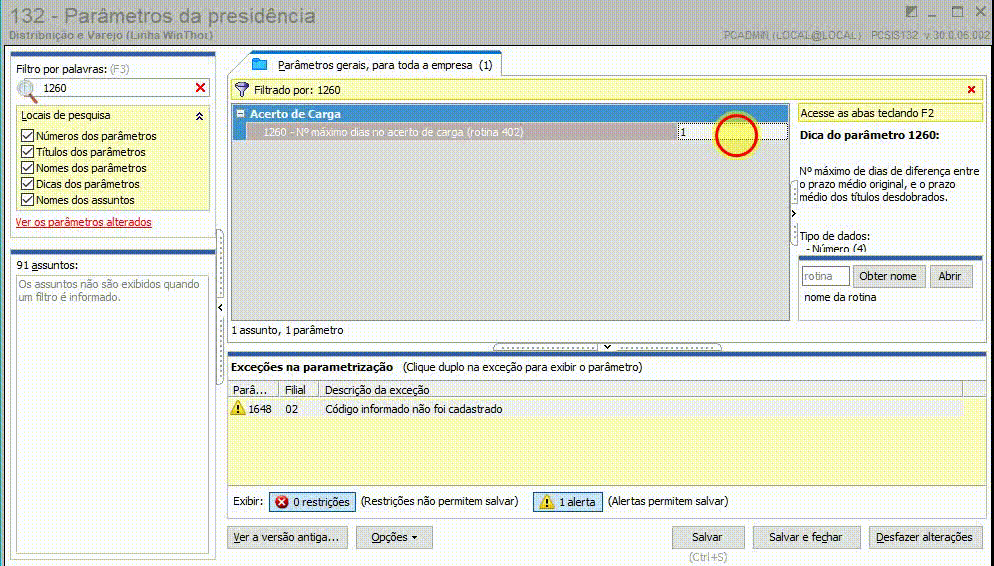Click the warning triangle icon on row 1648
The width and height of the screenshot is (994, 566).
pos(238,408)
